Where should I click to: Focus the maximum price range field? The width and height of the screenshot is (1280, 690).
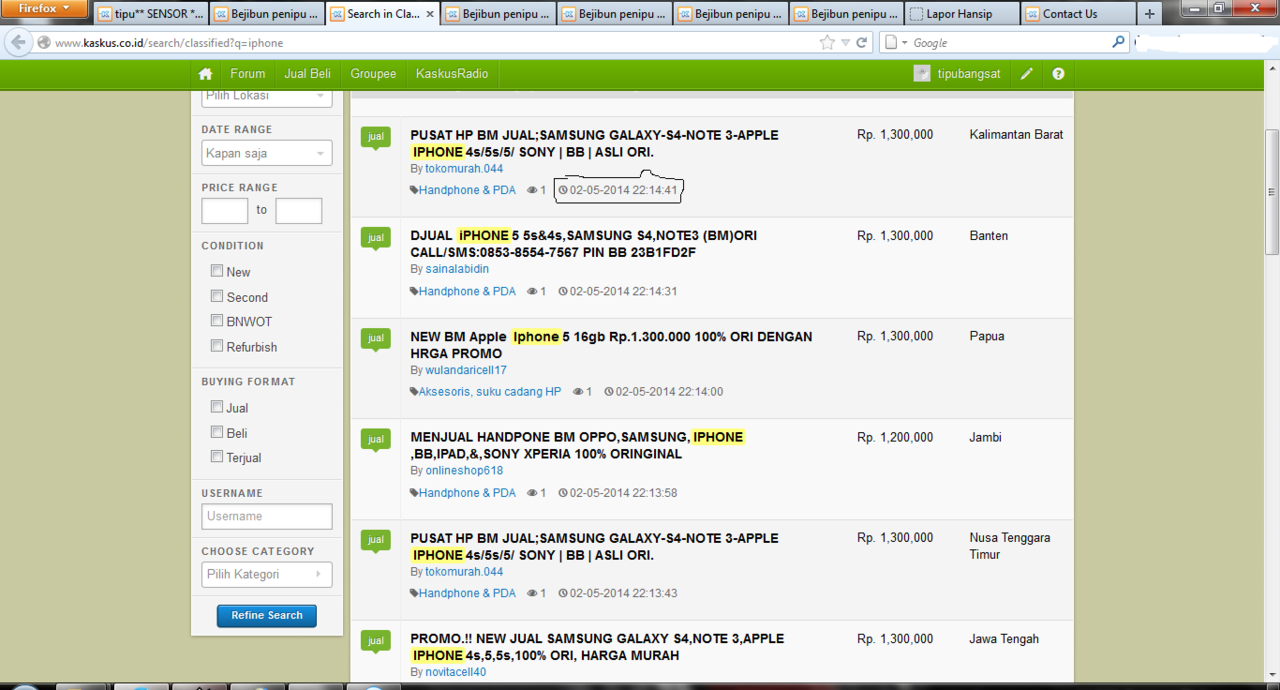point(299,211)
